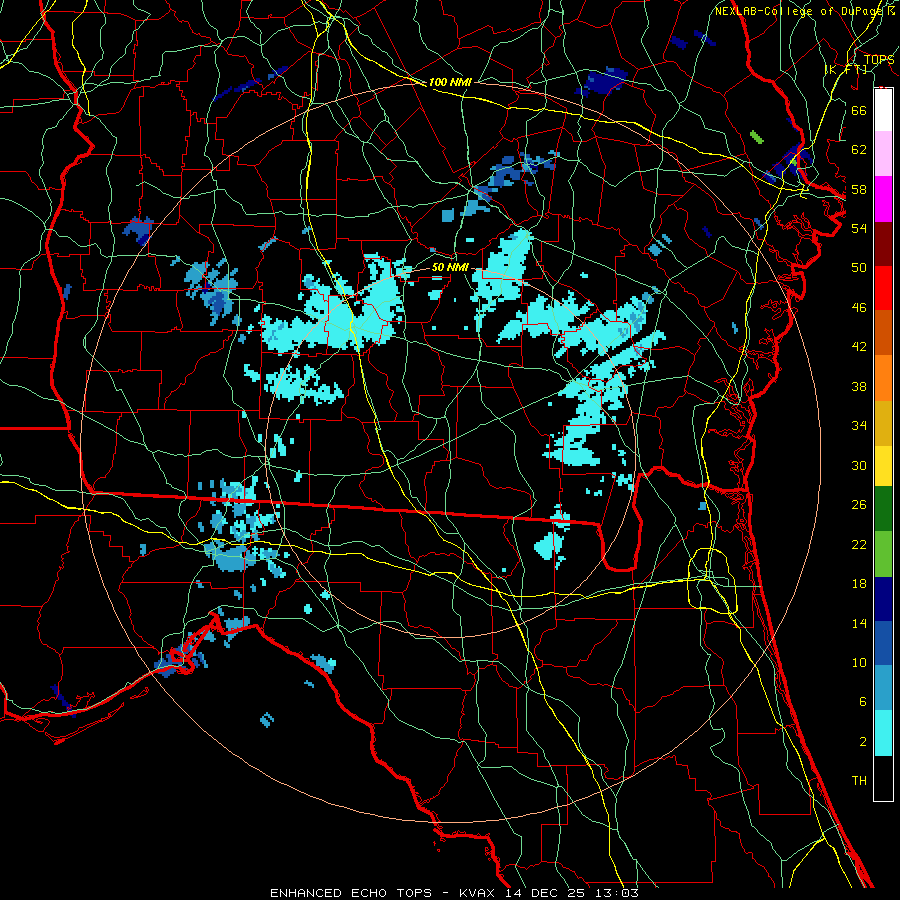Click the 'ENHANCED ECHO TOPS' caption text
This screenshot has height=900, width=900.
351,893
